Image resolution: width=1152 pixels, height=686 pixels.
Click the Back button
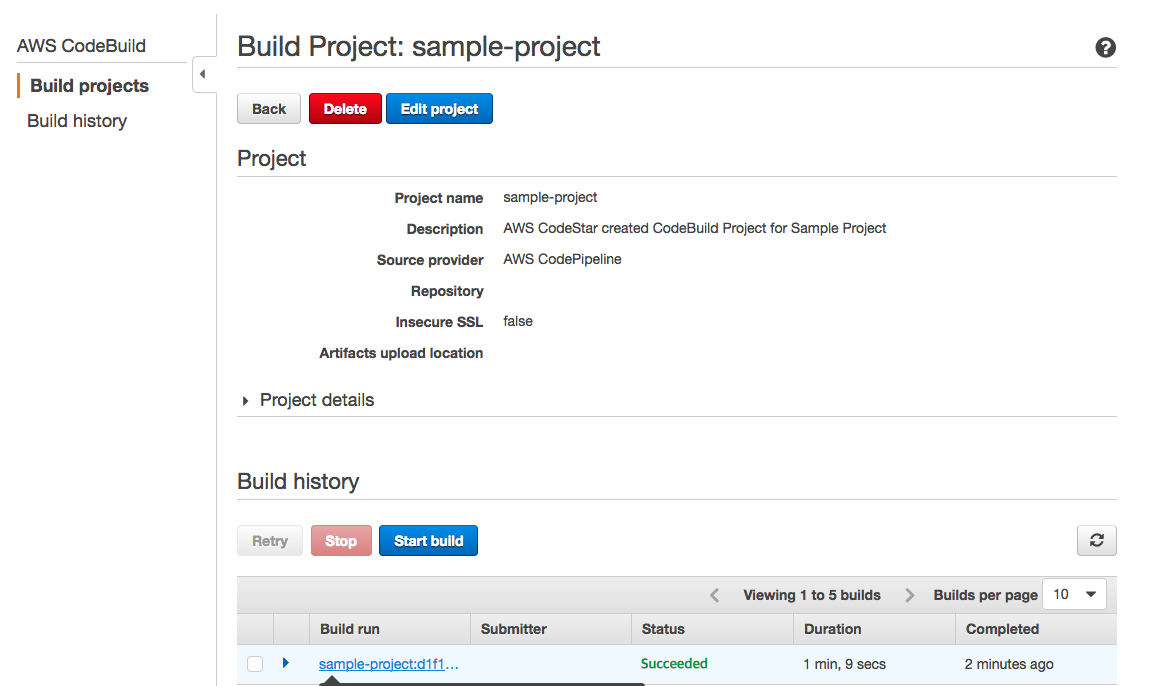click(268, 109)
